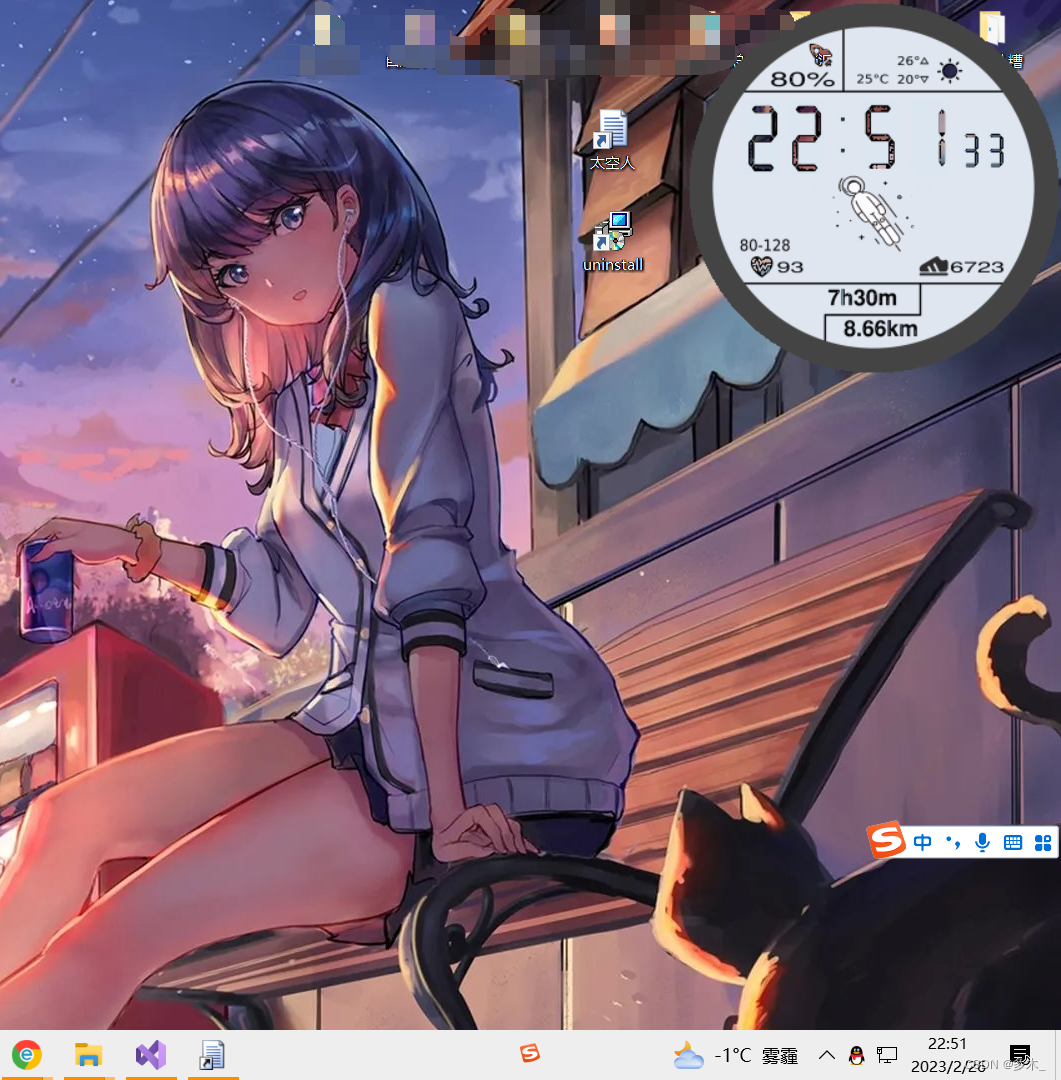Switch to Visual Studio in the taskbar
Viewport: 1061px width, 1080px height.
click(x=151, y=1055)
